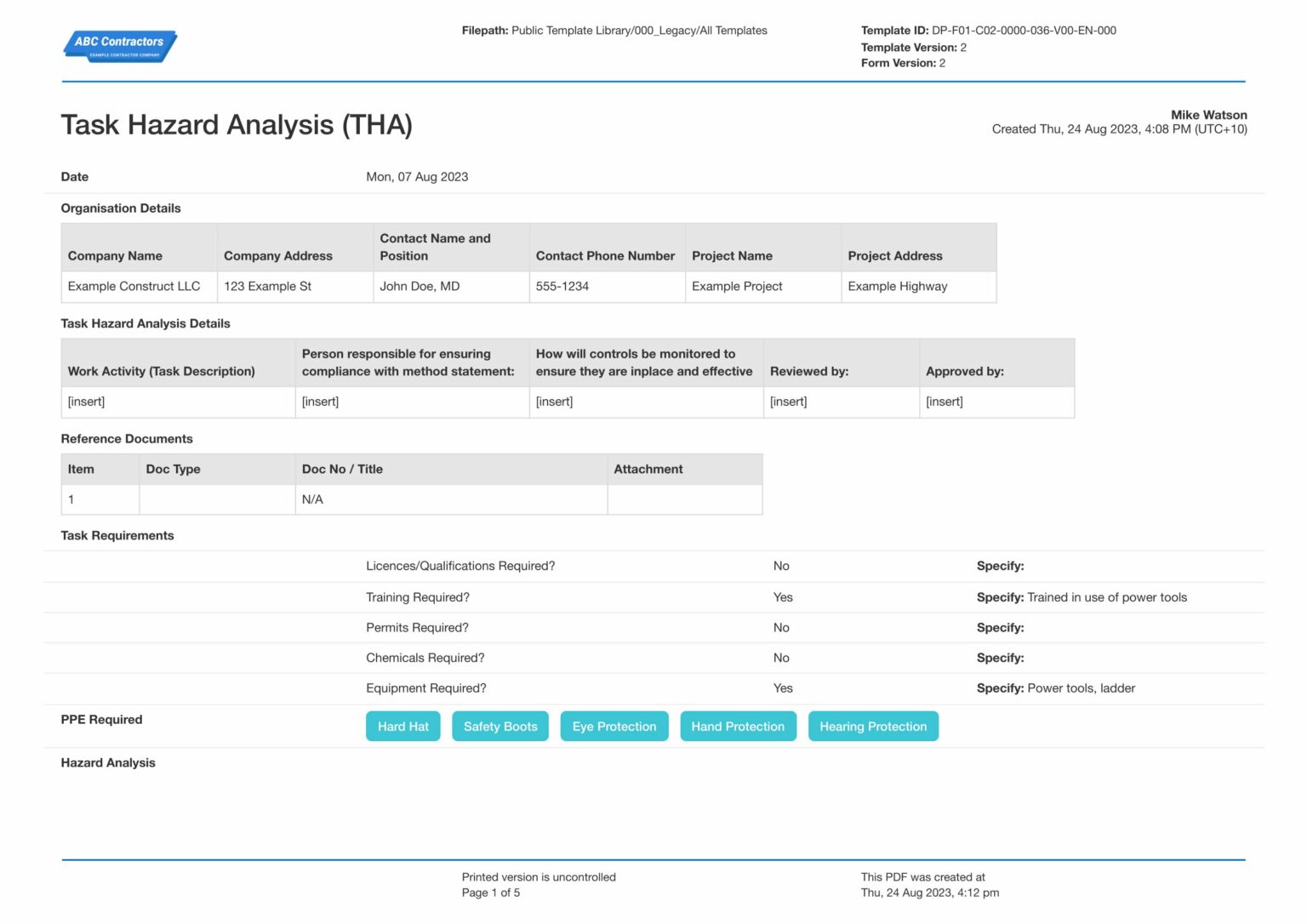The image size is (1307, 924).
Task: Toggle the Hearing Protection PPE requirement
Action: [872, 726]
